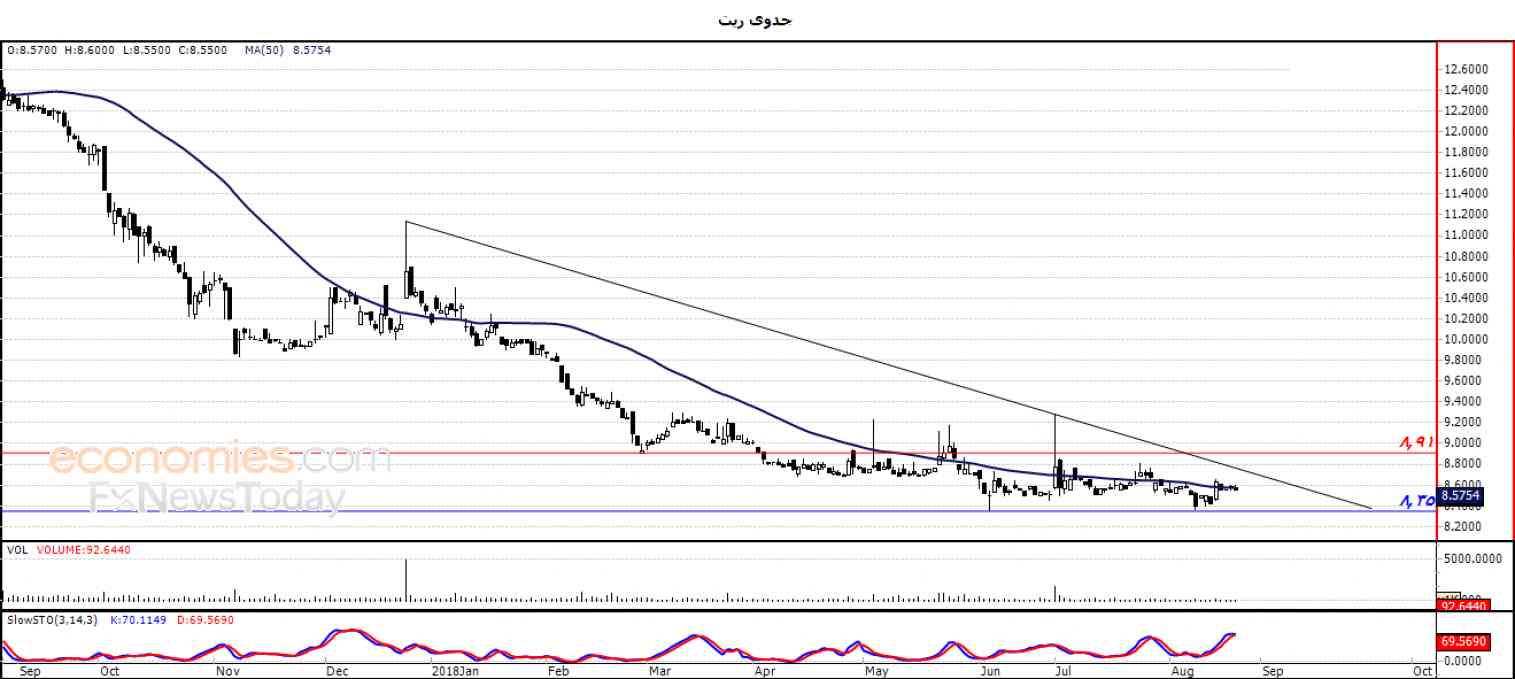Click the tallest volume bar in December

[x=406, y=580]
